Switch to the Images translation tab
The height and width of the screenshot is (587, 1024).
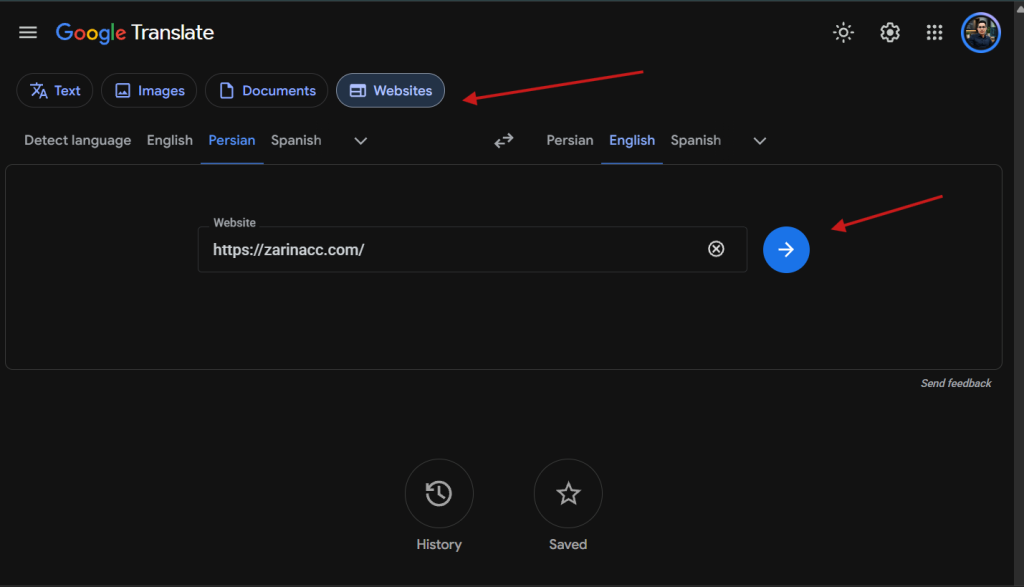149,91
